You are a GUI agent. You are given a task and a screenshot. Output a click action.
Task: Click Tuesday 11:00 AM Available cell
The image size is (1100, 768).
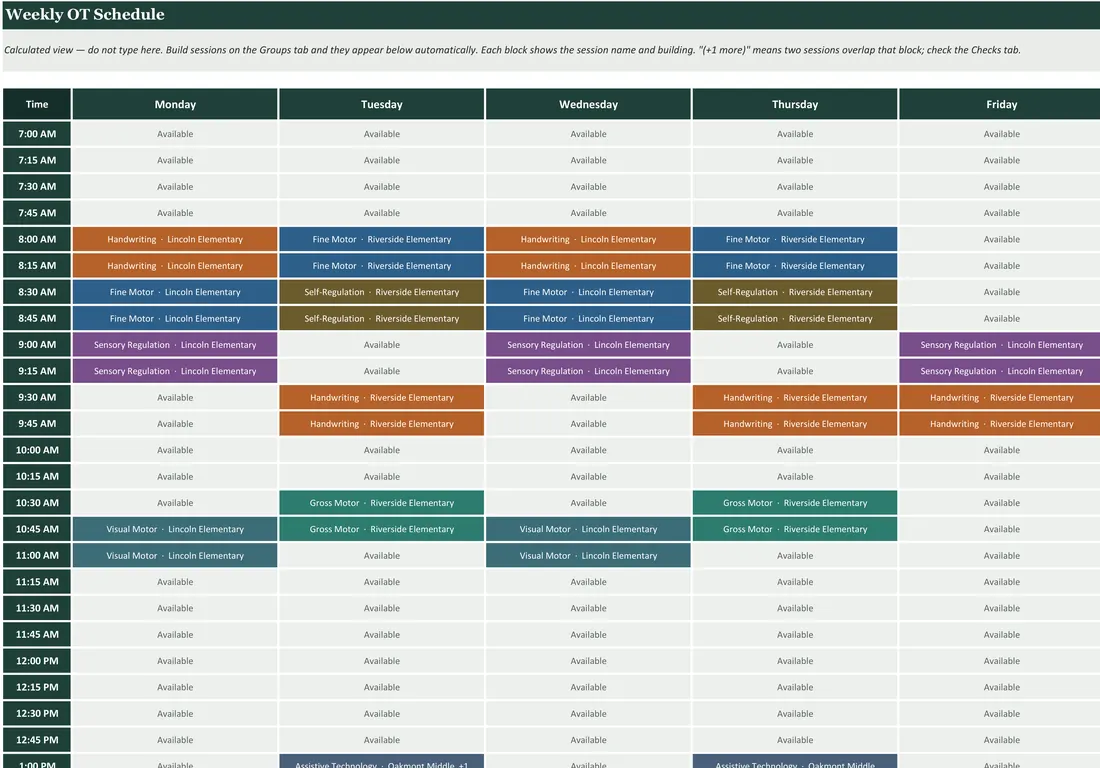382,555
